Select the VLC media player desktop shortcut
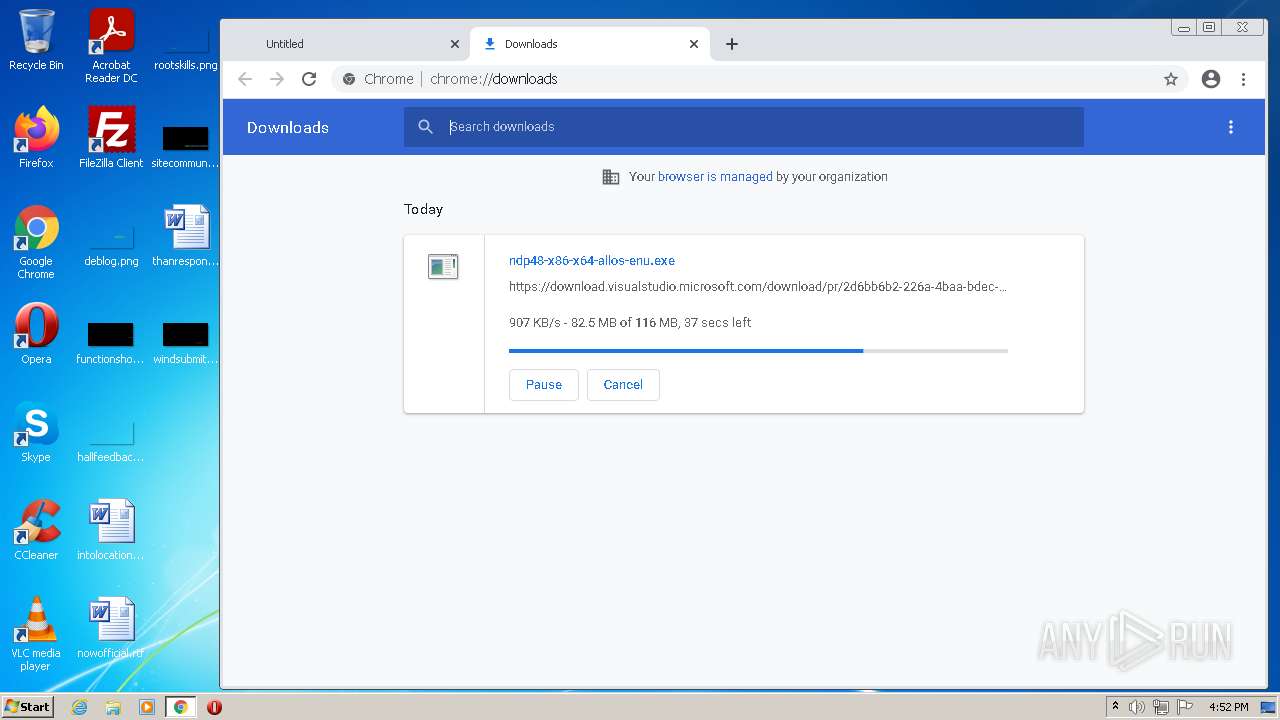Screen dimensions: 1280x720 [x=36, y=634]
